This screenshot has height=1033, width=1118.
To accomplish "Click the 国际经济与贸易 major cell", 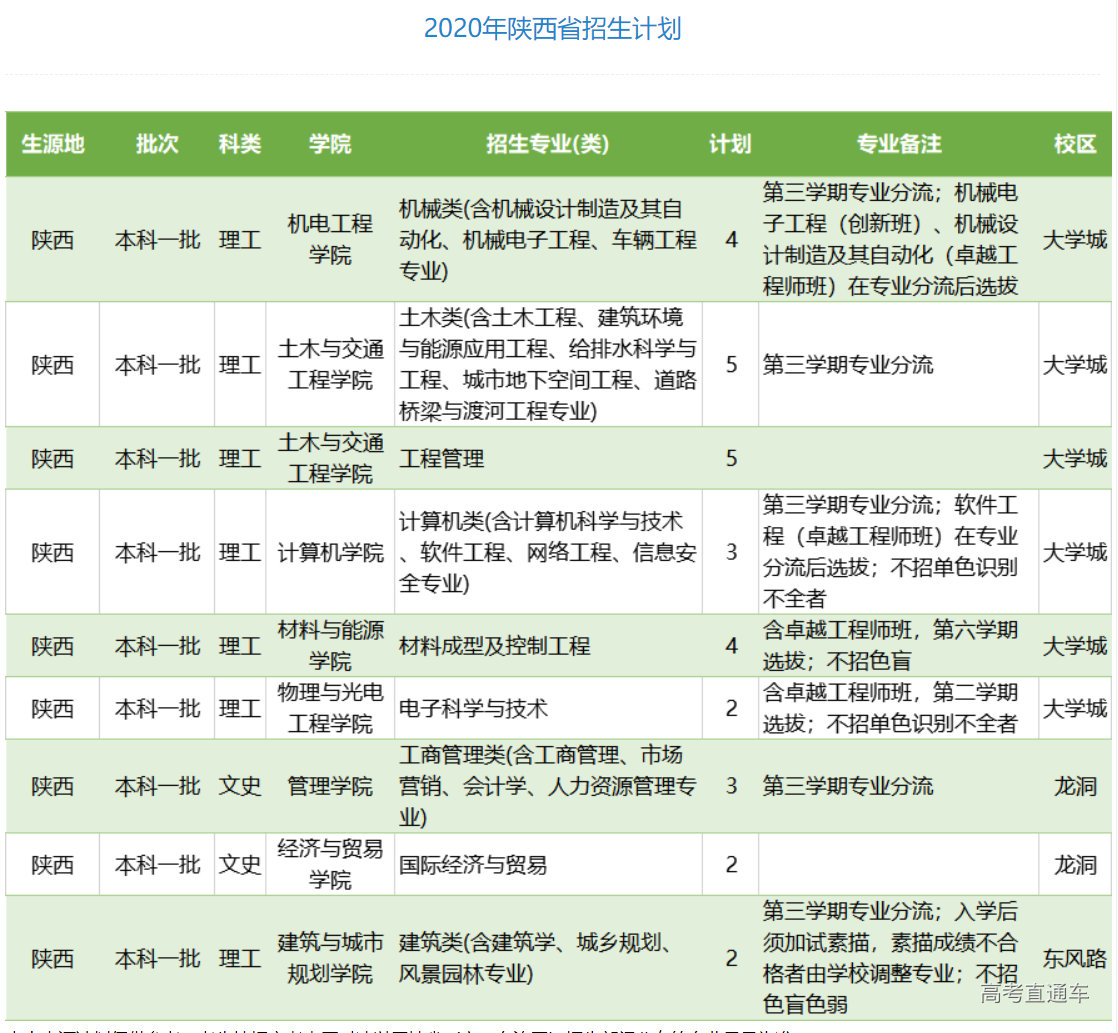I will 474,864.
